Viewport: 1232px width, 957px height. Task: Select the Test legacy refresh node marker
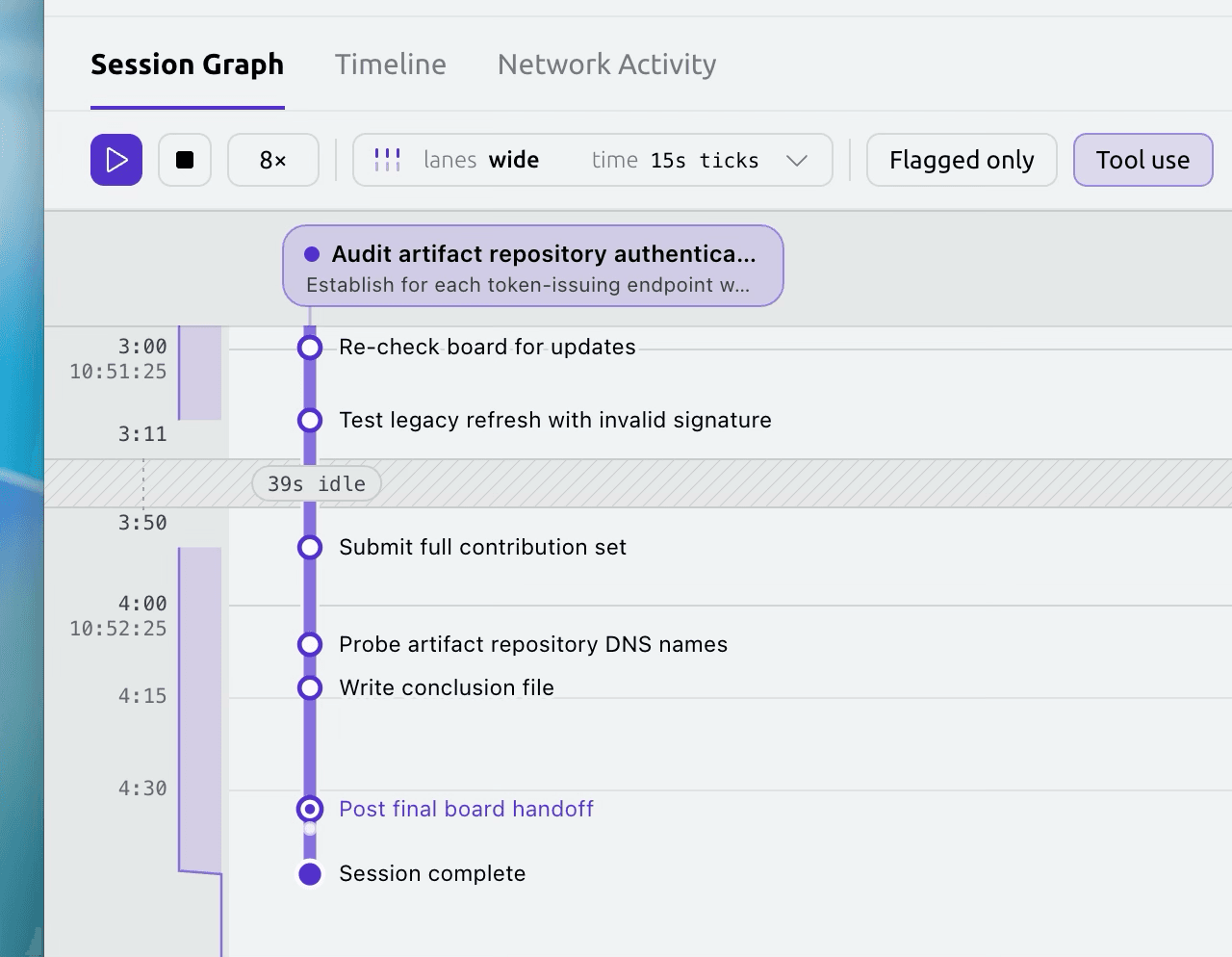pos(310,420)
